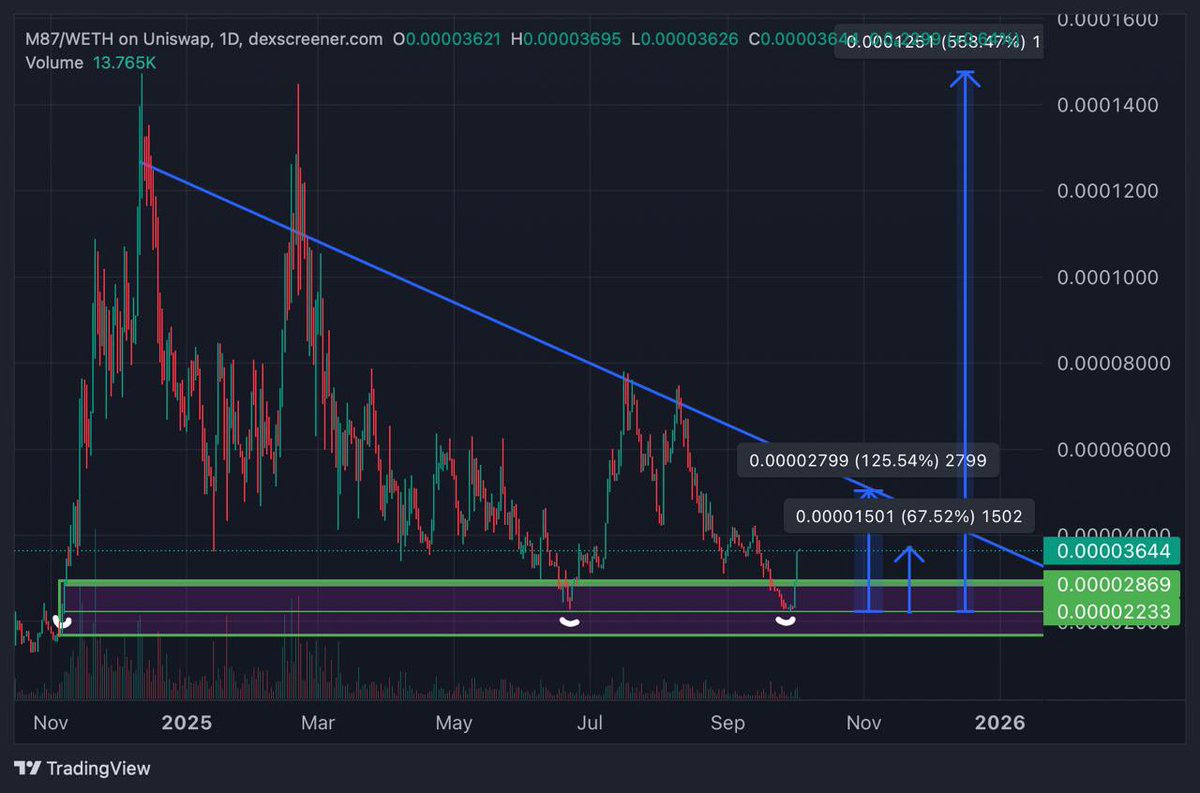Click the low value L0.00003626
The height and width of the screenshot is (793, 1200).
click(684, 39)
